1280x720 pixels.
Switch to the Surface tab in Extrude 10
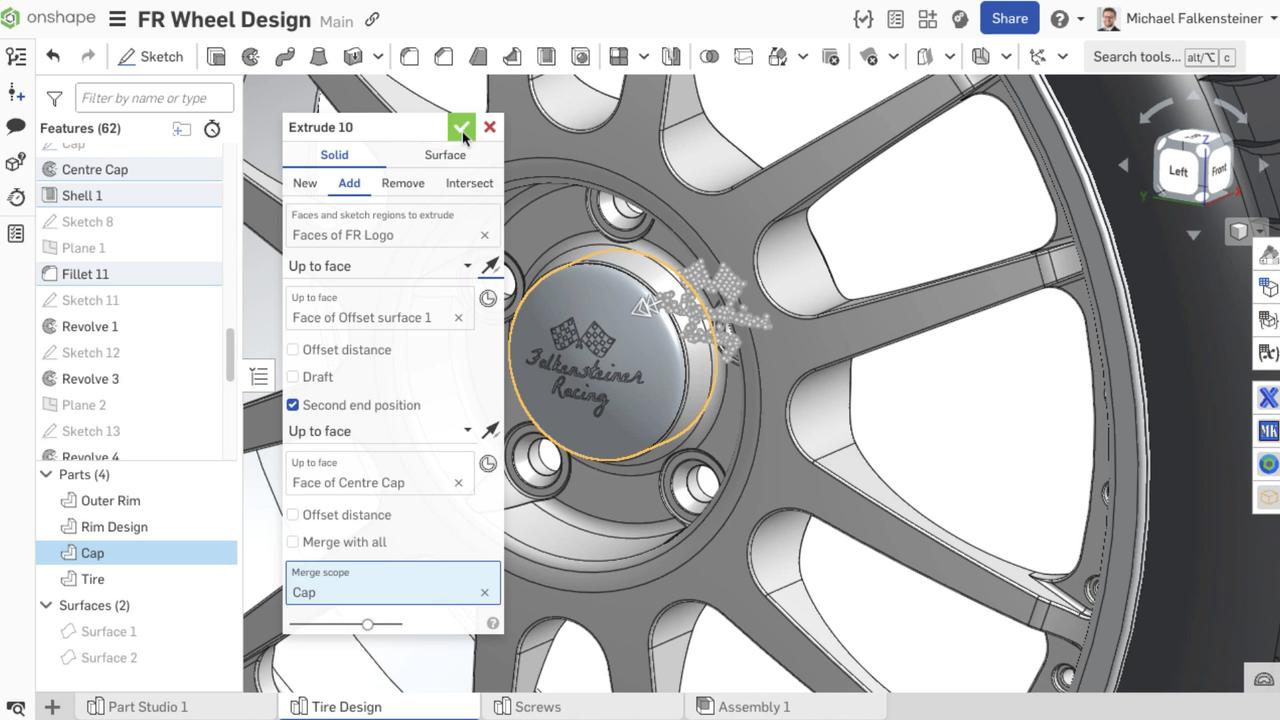point(444,155)
